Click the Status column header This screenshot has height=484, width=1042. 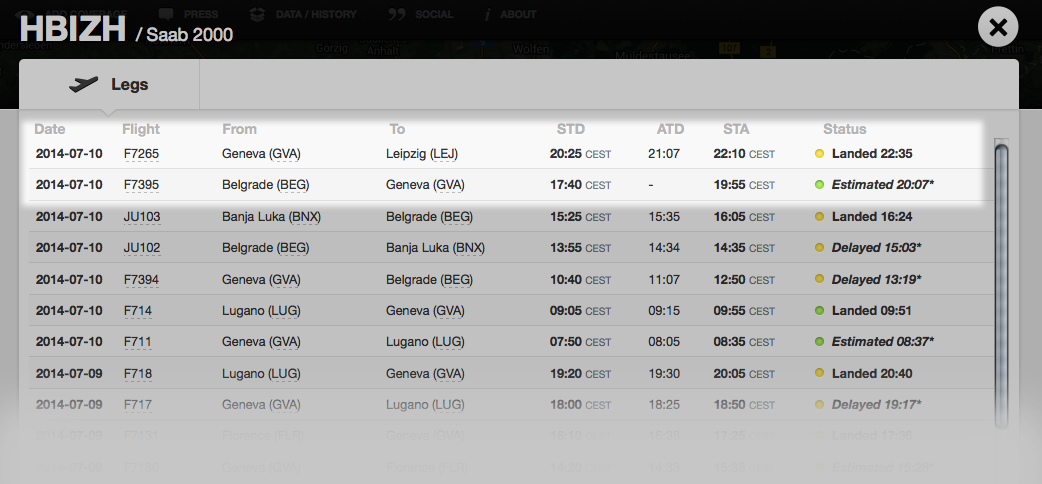point(845,129)
